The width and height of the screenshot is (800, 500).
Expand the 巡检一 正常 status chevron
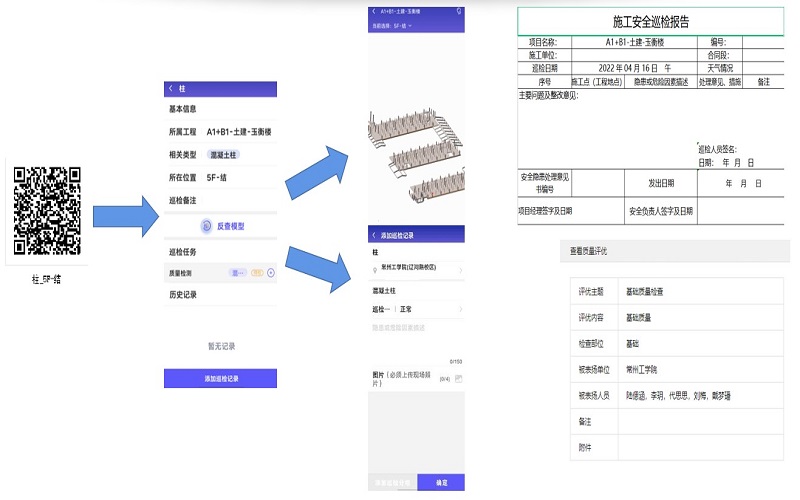[x=460, y=309]
